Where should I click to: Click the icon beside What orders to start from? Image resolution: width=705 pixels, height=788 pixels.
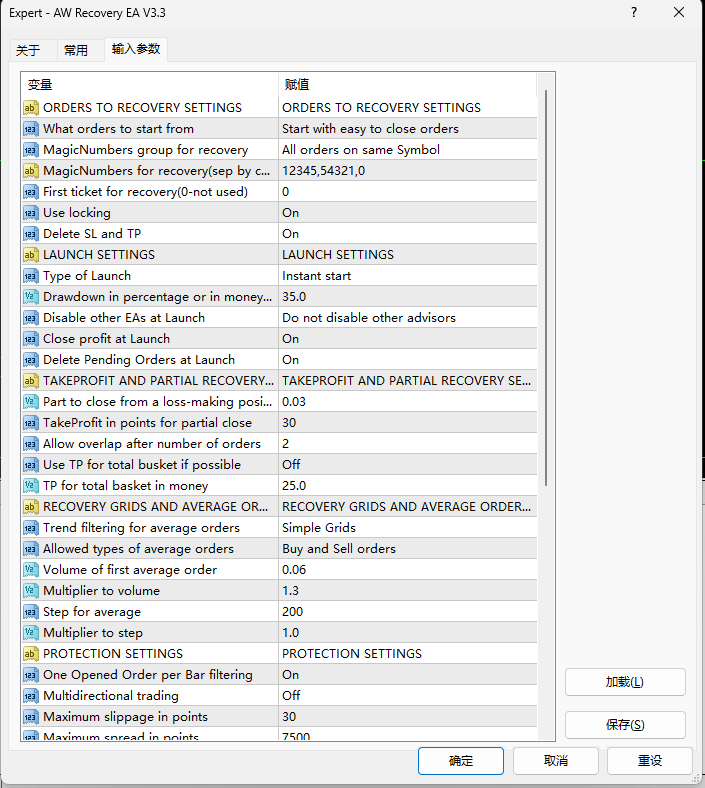(x=31, y=129)
